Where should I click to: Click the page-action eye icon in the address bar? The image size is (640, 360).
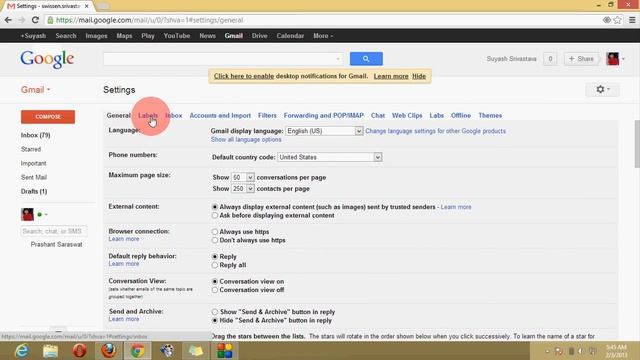tap(607, 20)
